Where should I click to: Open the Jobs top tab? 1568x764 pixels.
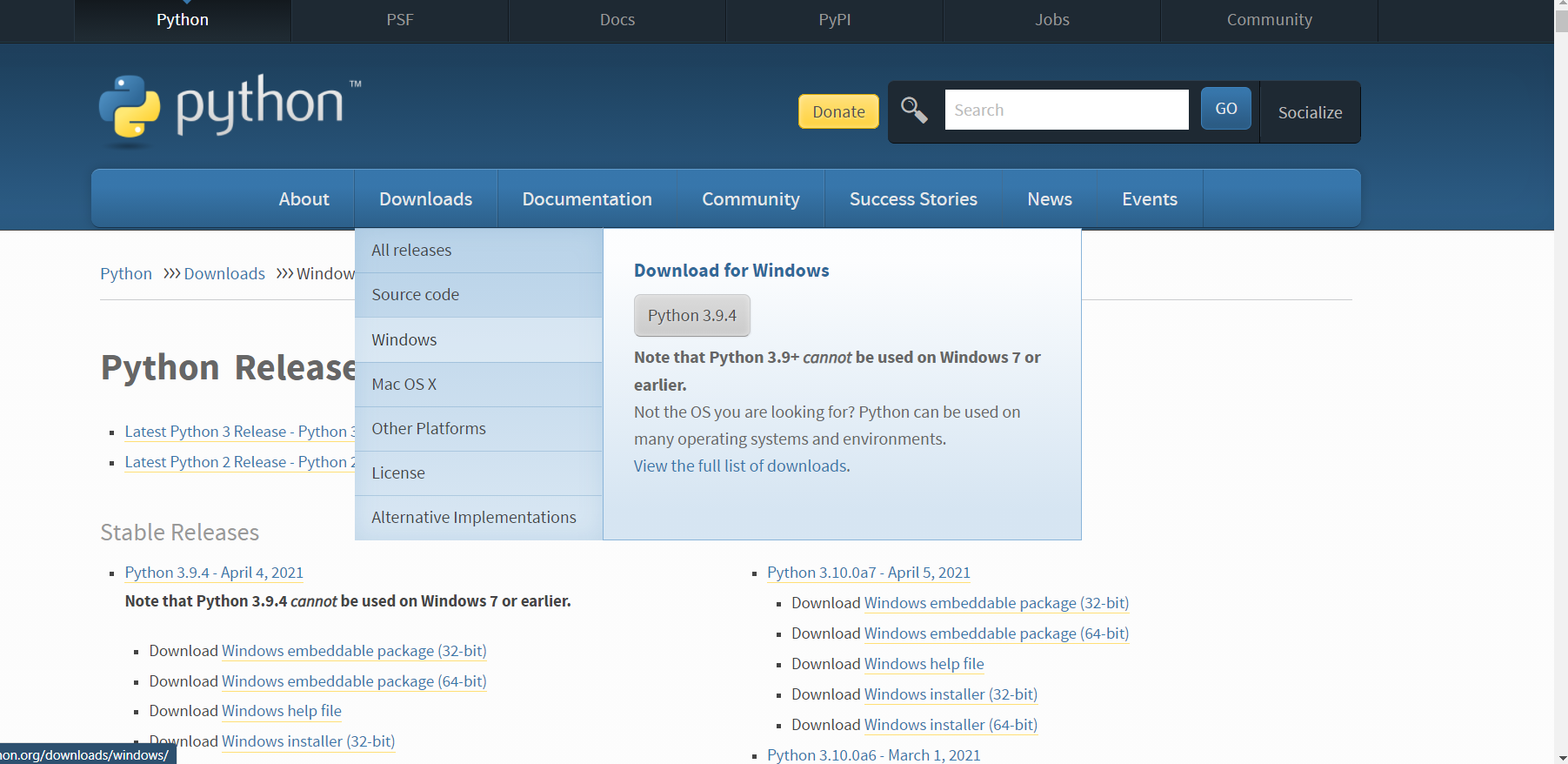tap(1052, 20)
